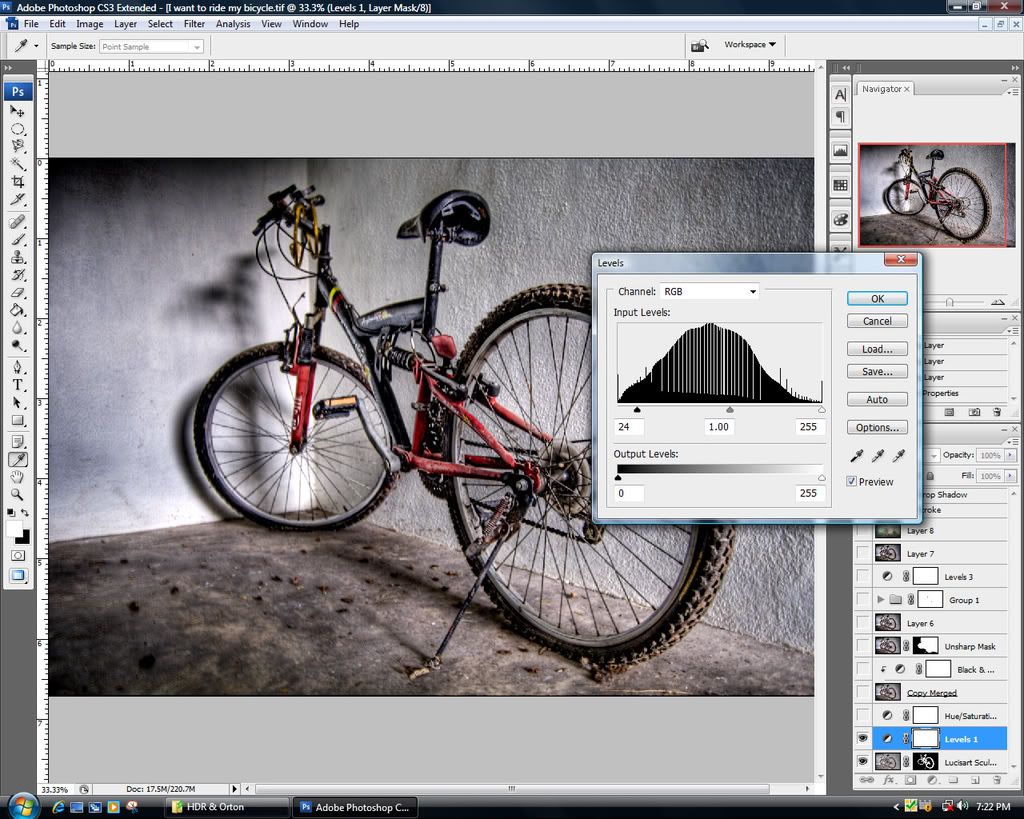
Task: Click the midtone gray input slider
Action: click(729, 409)
